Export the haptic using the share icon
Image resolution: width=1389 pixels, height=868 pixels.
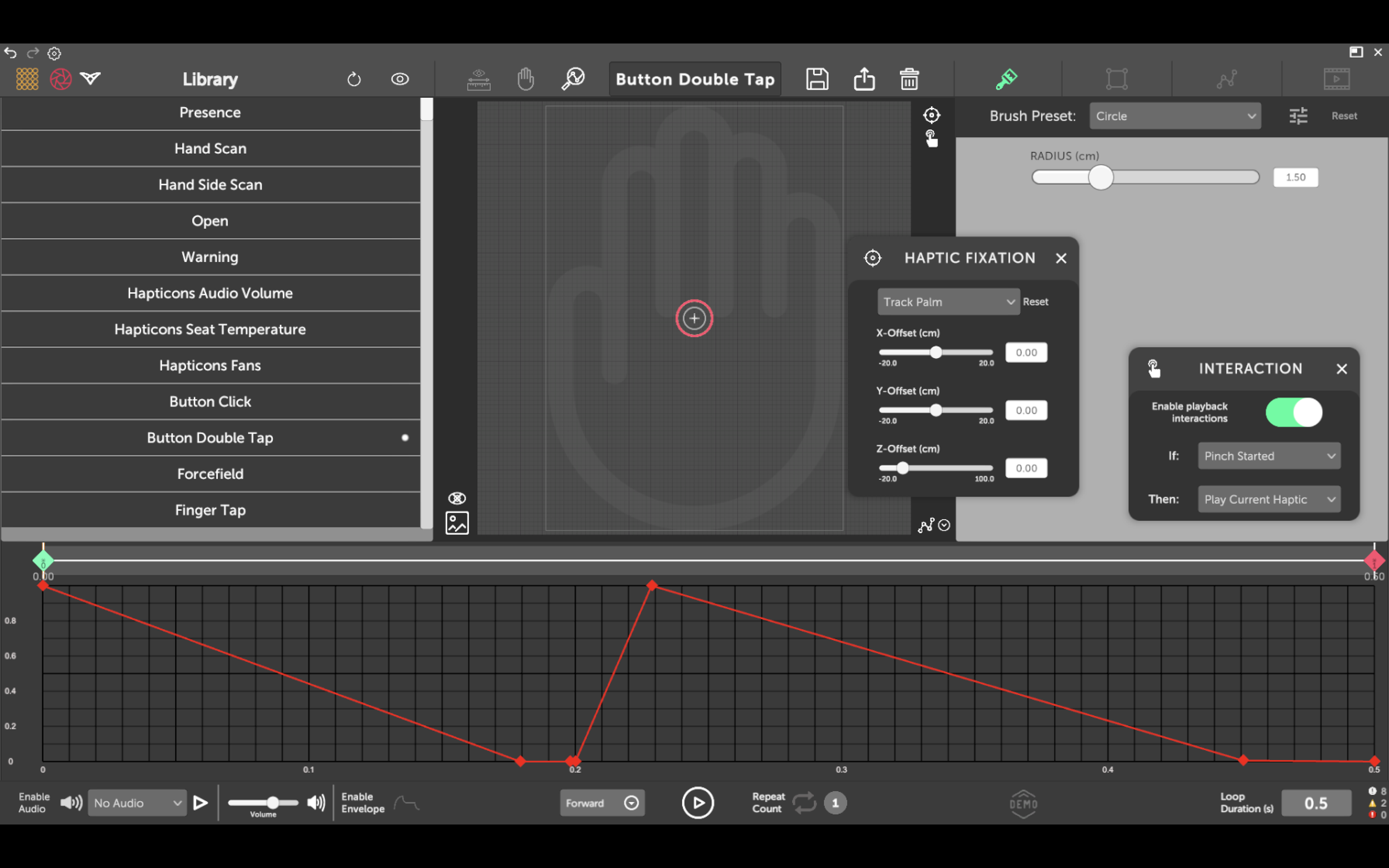click(x=864, y=79)
